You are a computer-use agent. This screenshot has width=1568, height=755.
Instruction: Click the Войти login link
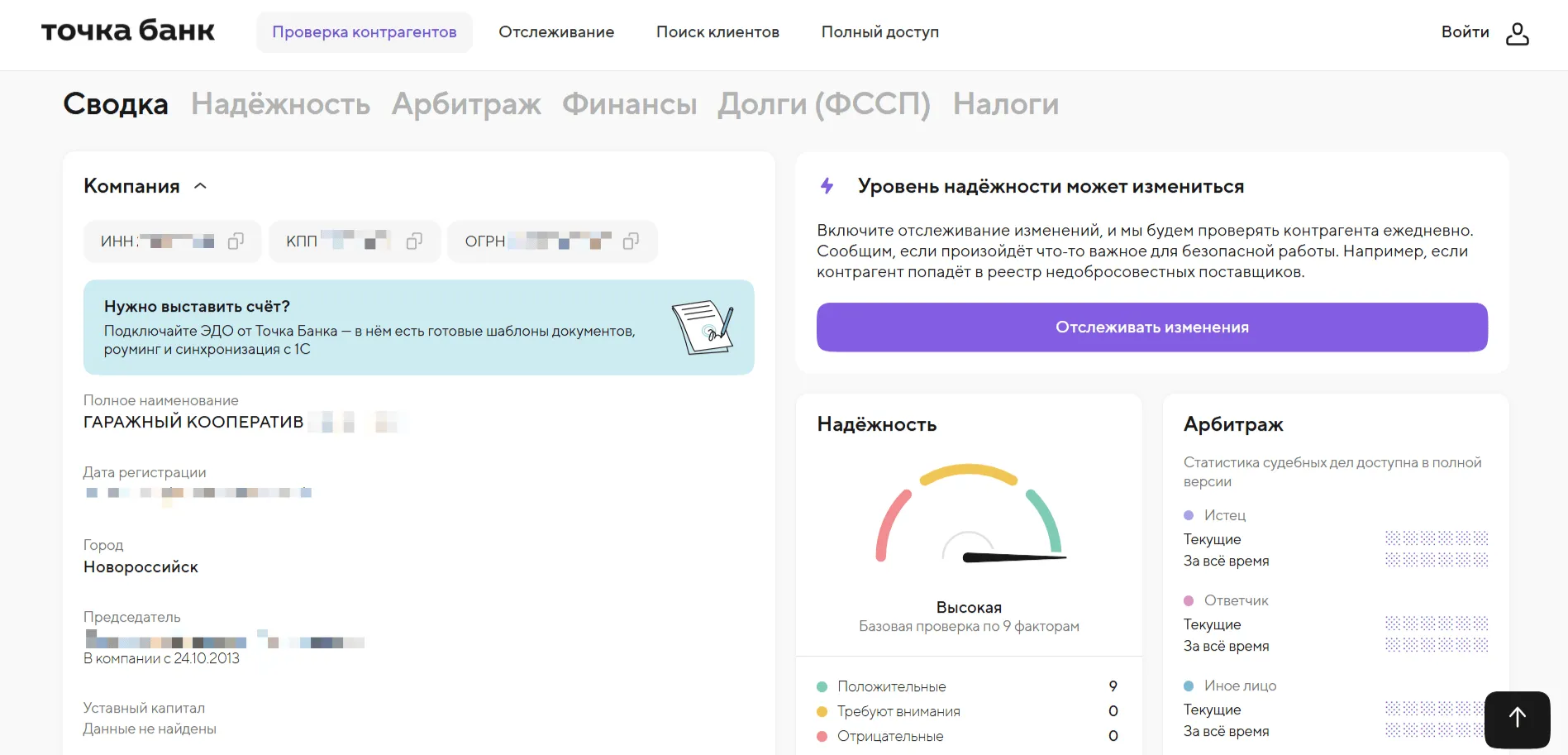click(1465, 32)
